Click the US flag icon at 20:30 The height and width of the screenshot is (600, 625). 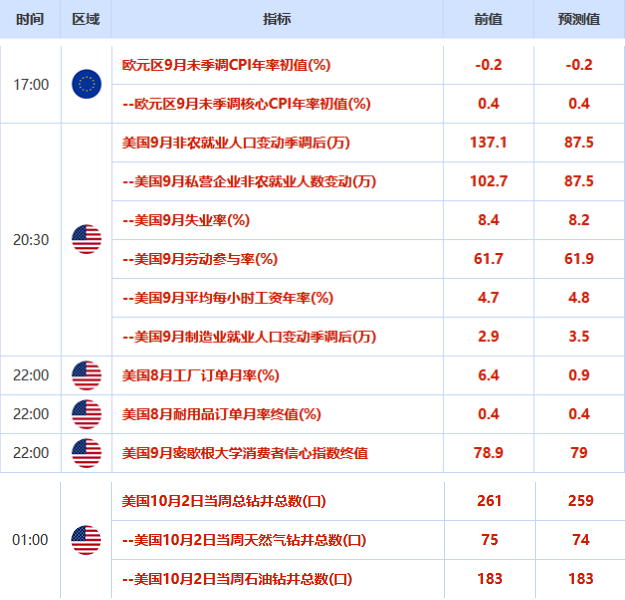[x=86, y=239]
